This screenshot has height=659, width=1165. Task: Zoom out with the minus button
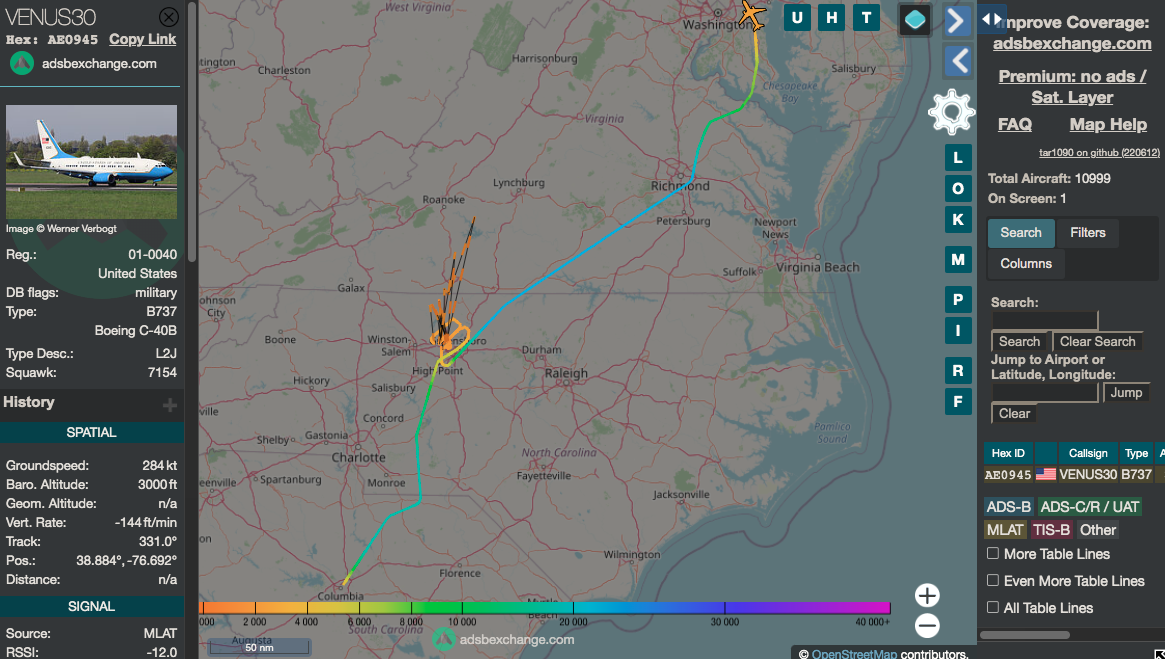coord(927,626)
